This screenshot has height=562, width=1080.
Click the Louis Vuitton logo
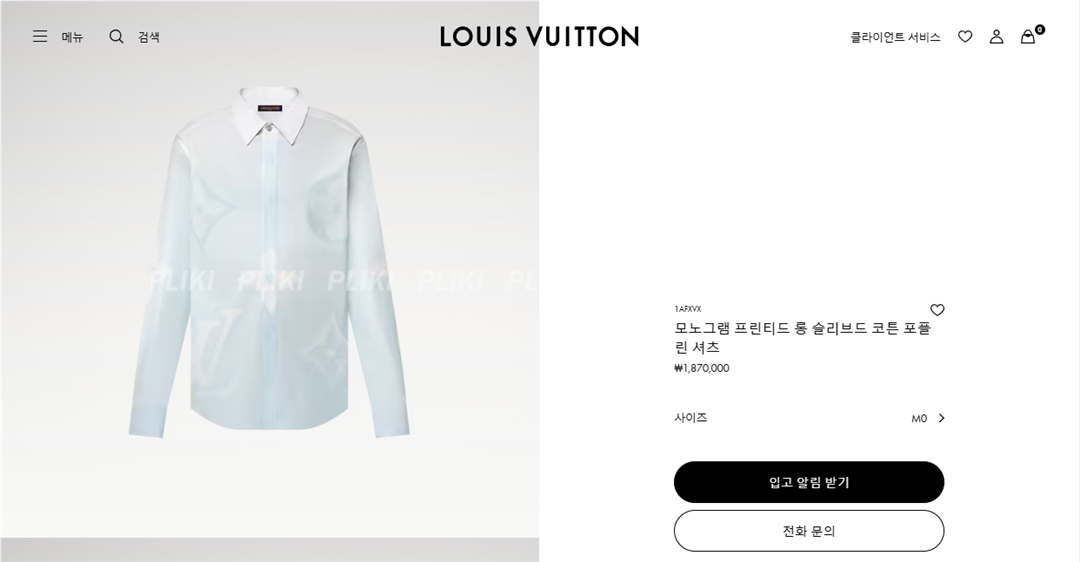click(539, 37)
